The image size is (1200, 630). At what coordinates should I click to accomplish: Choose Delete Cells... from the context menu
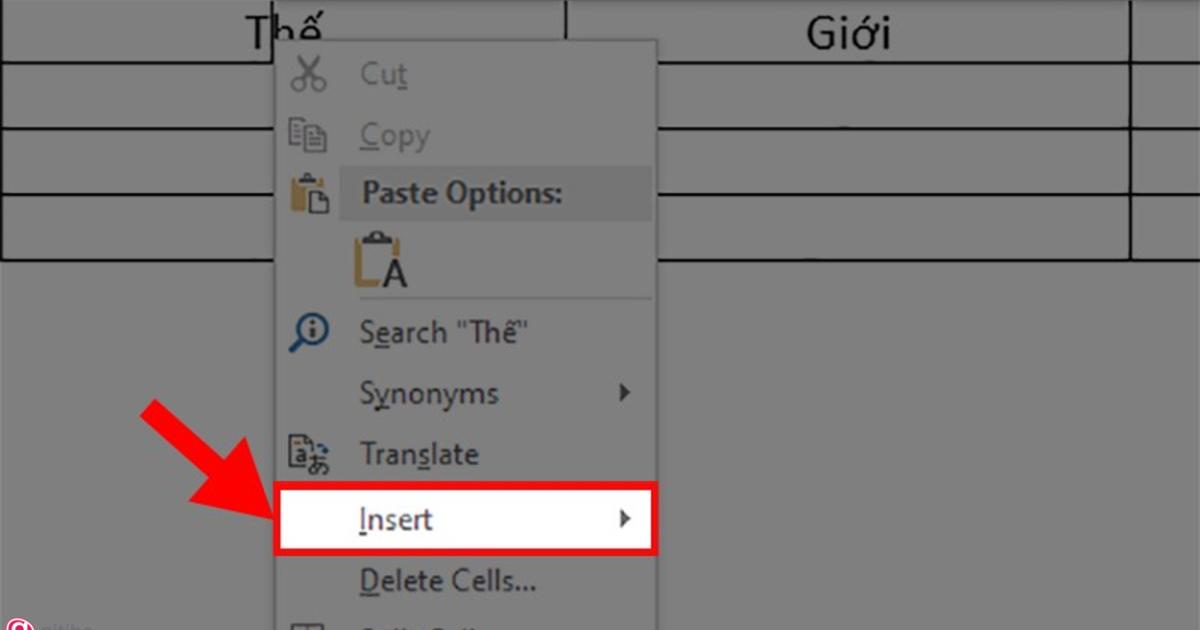[447, 580]
